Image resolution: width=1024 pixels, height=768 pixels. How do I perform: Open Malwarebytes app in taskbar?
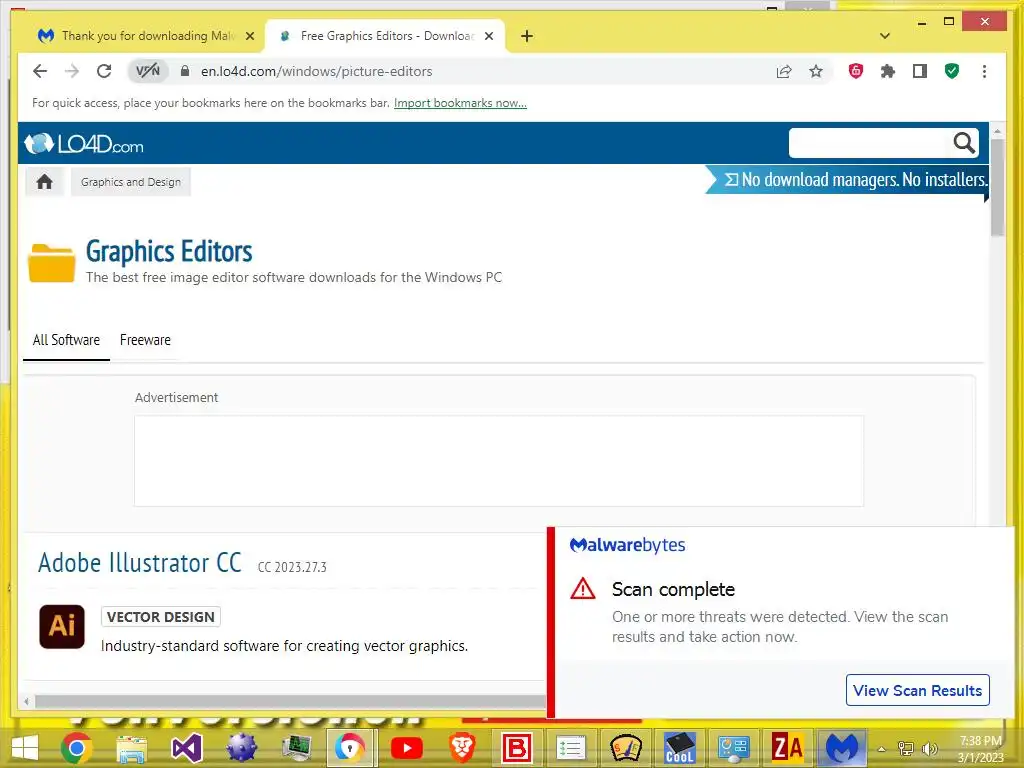pyautogui.click(x=842, y=748)
